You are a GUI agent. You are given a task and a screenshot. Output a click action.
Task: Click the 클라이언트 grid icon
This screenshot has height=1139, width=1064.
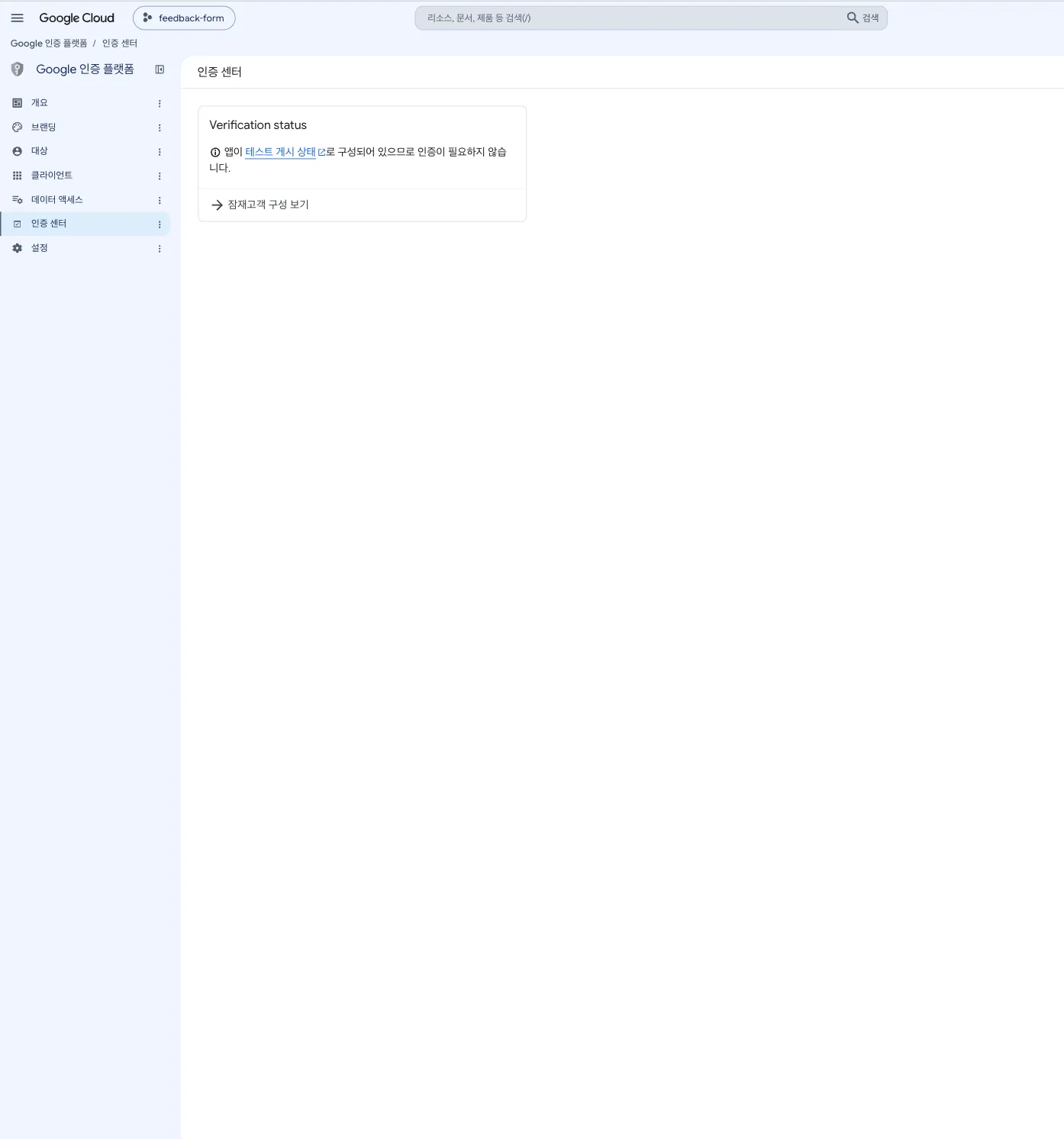tap(18, 176)
